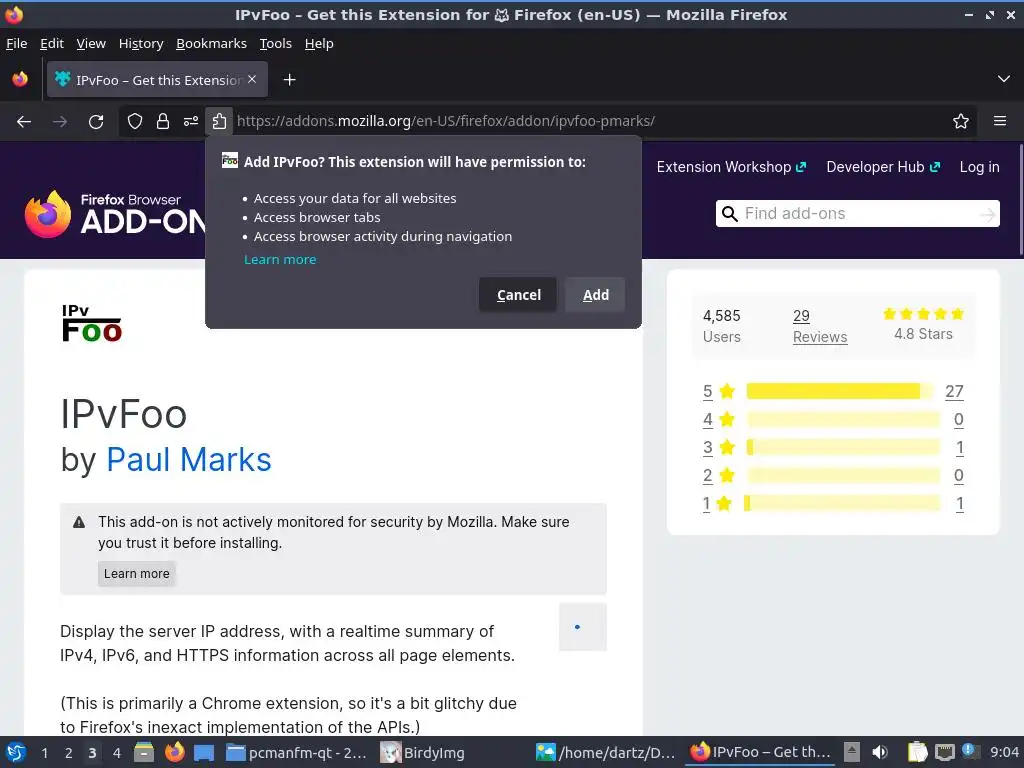
Task: Confirm adding IPvFoo with Add button
Action: coord(596,295)
